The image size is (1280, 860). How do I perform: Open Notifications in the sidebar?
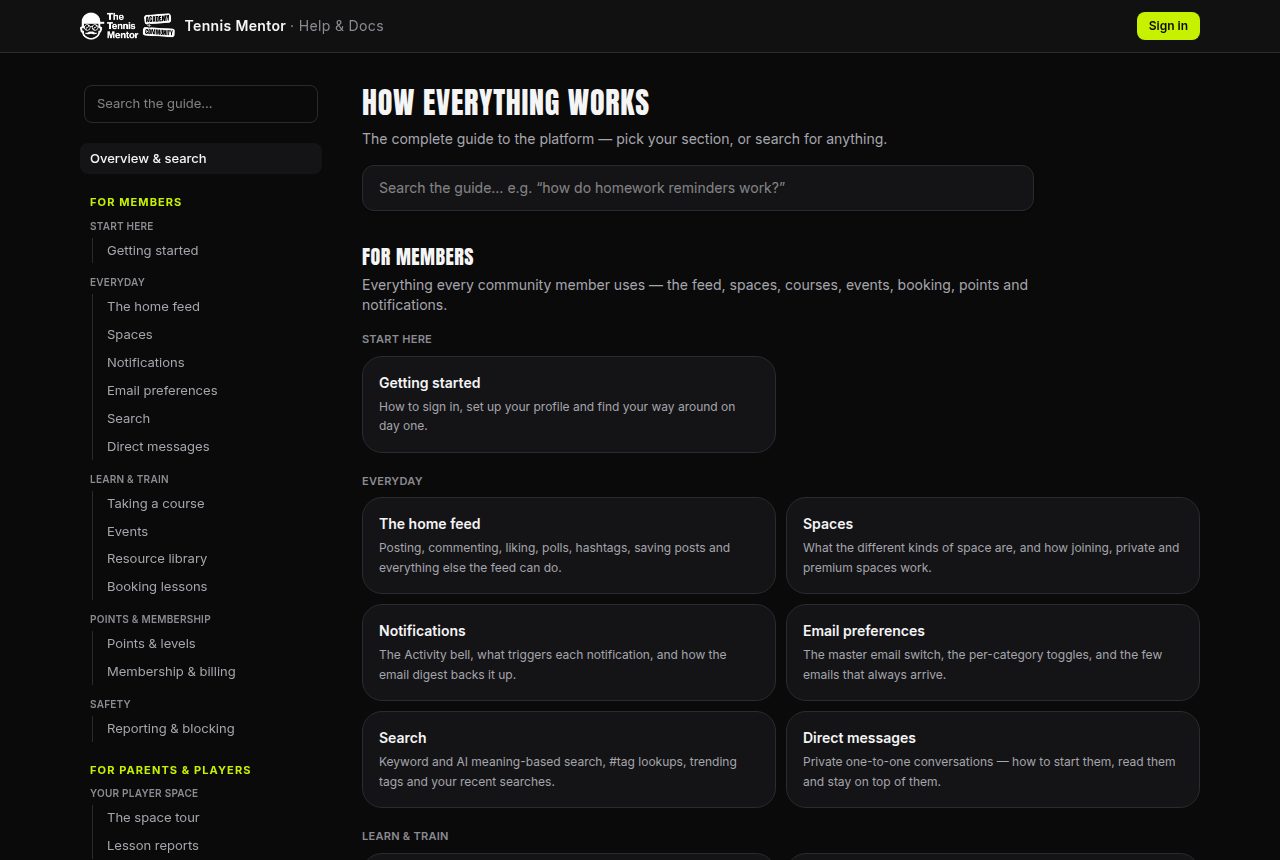(146, 363)
